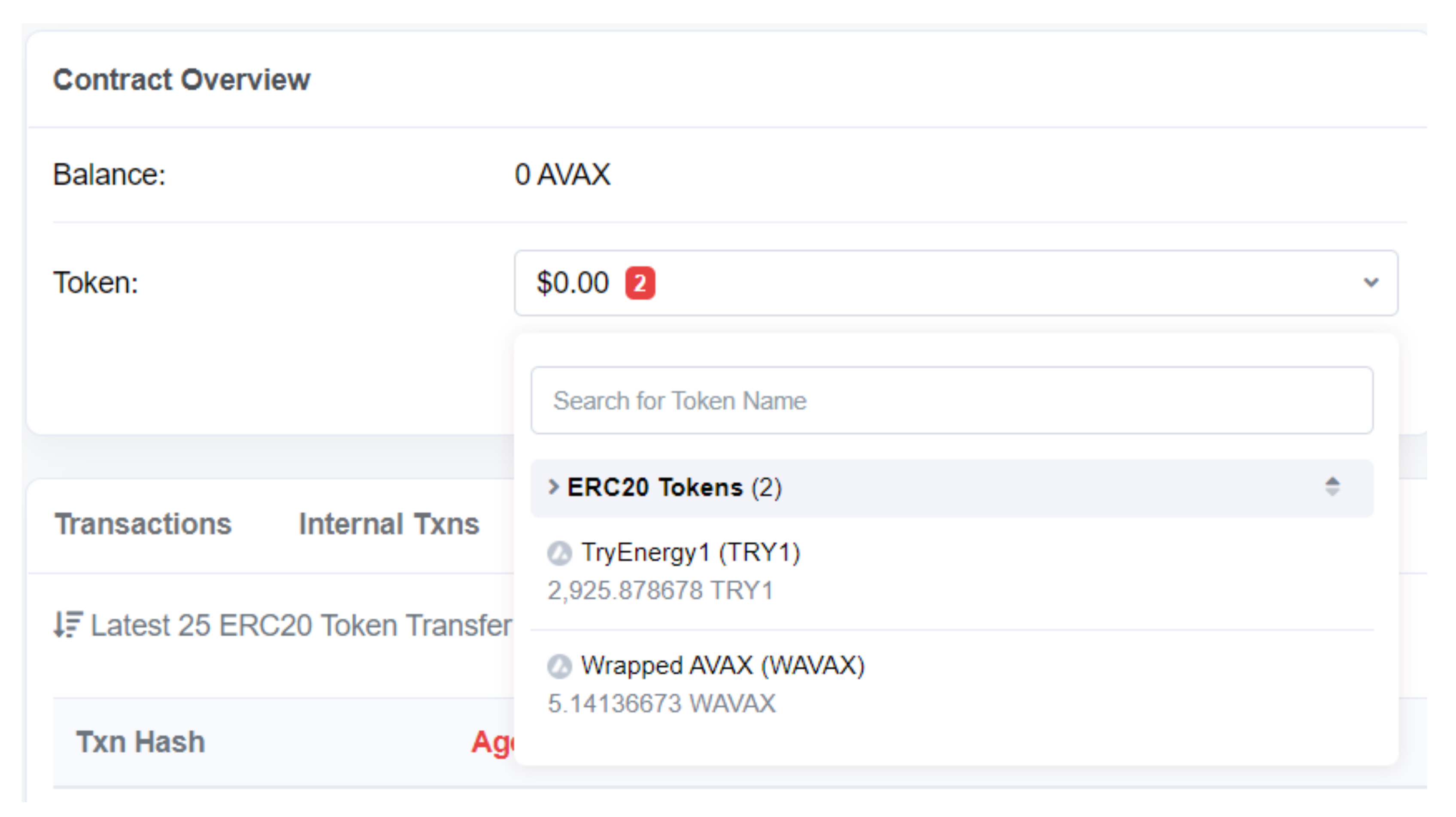Open the Internal Txns tab

389,524
